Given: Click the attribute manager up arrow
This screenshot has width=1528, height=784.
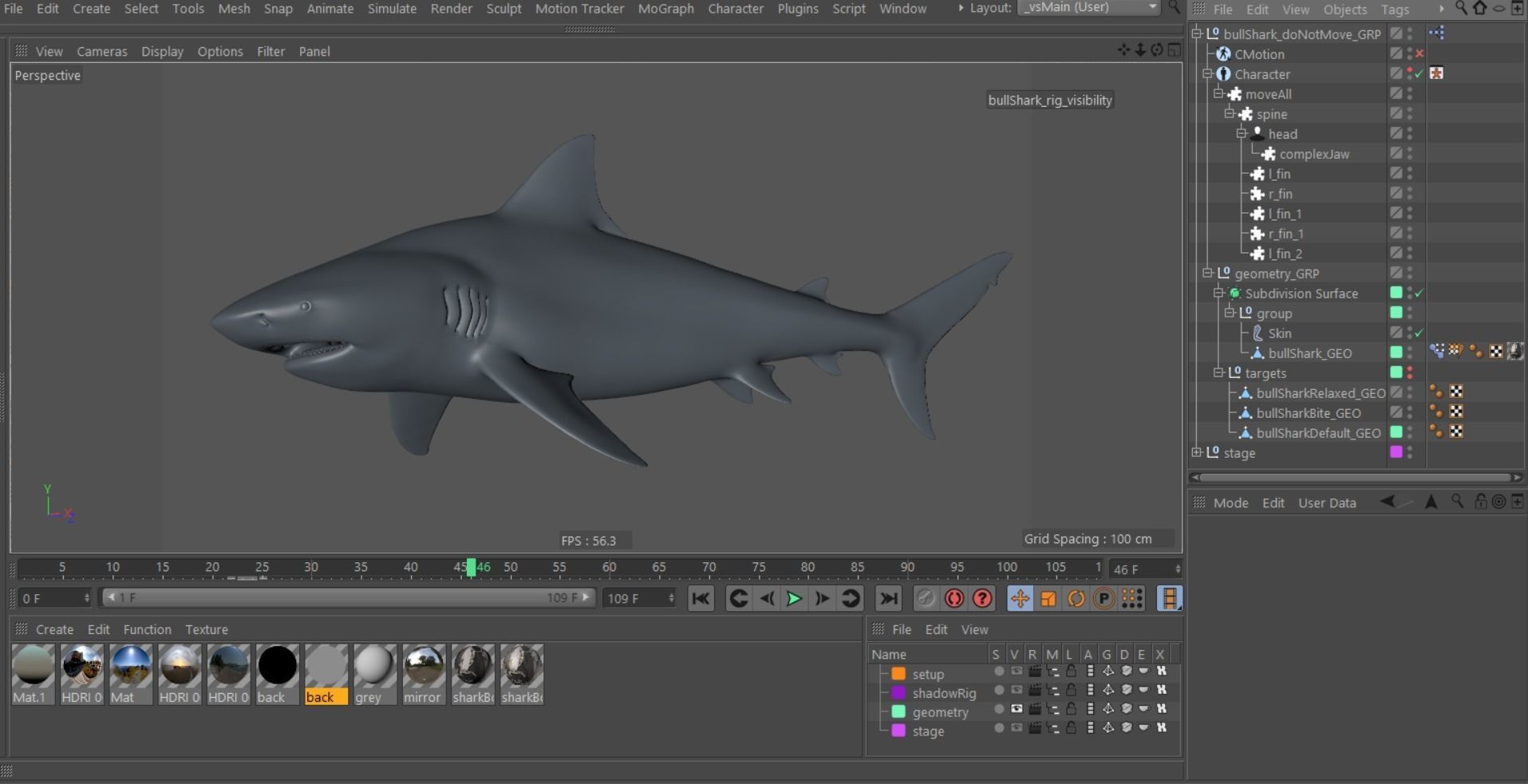Looking at the screenshot, I should [1431, 502].
